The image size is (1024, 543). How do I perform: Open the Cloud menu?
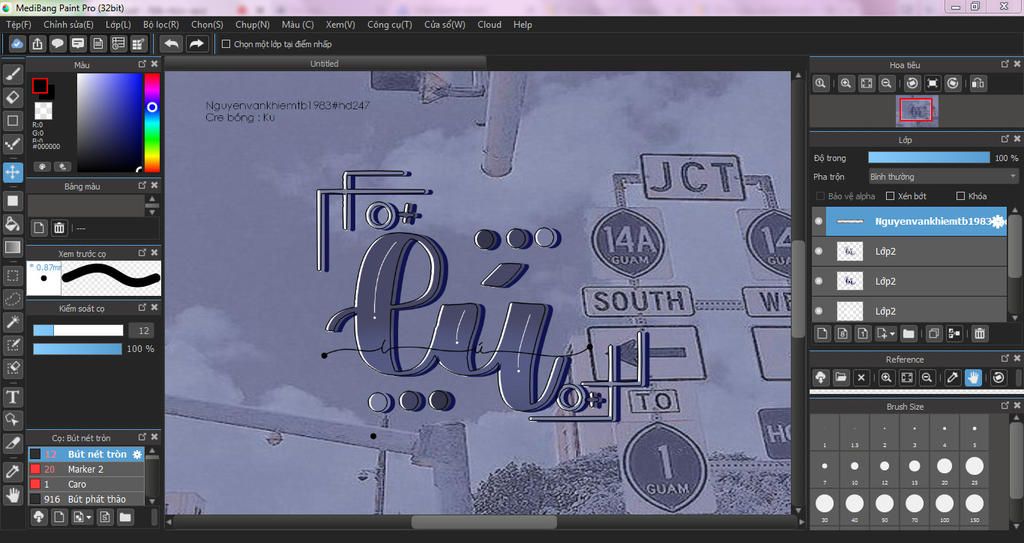[489, 25]
